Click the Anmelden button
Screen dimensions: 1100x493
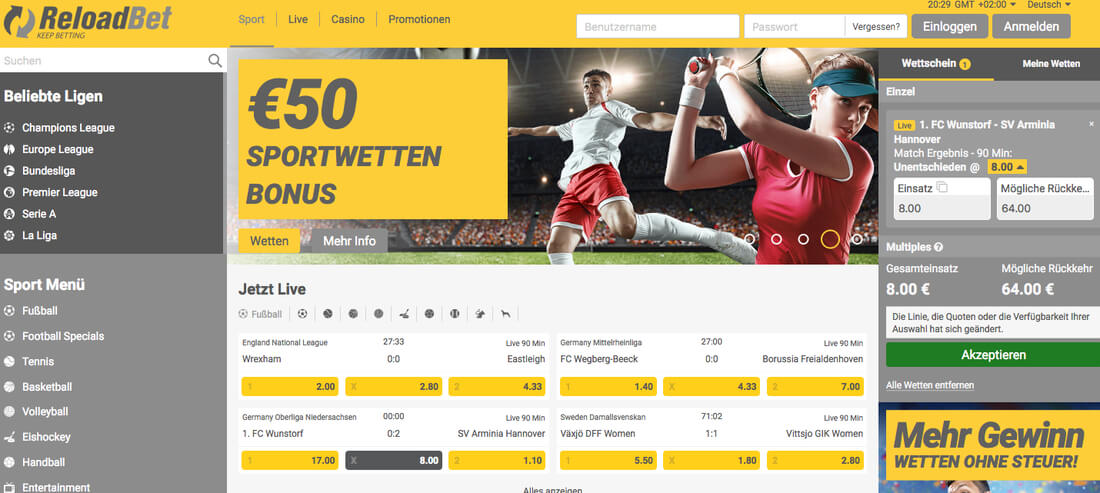click(x=1031, y=27)
